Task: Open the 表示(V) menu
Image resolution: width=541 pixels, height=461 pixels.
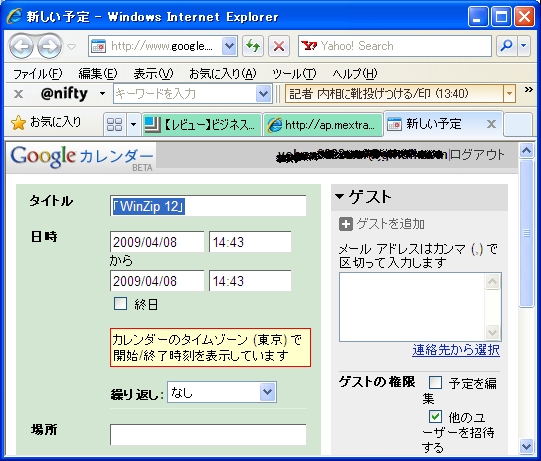Action: point(153,73)
